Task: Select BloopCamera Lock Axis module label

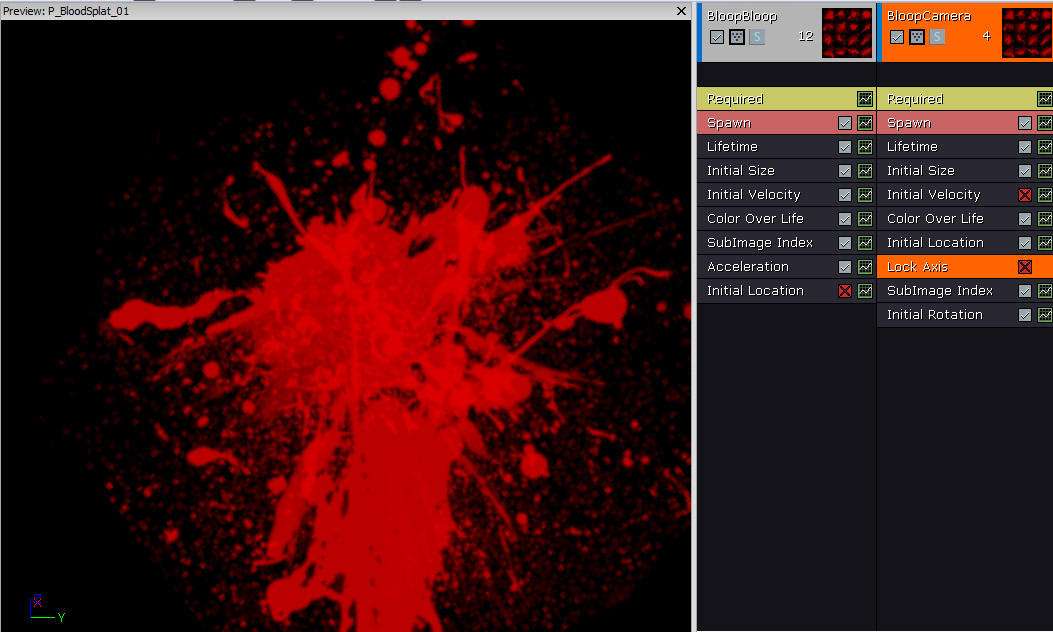Action: (917, 267)
